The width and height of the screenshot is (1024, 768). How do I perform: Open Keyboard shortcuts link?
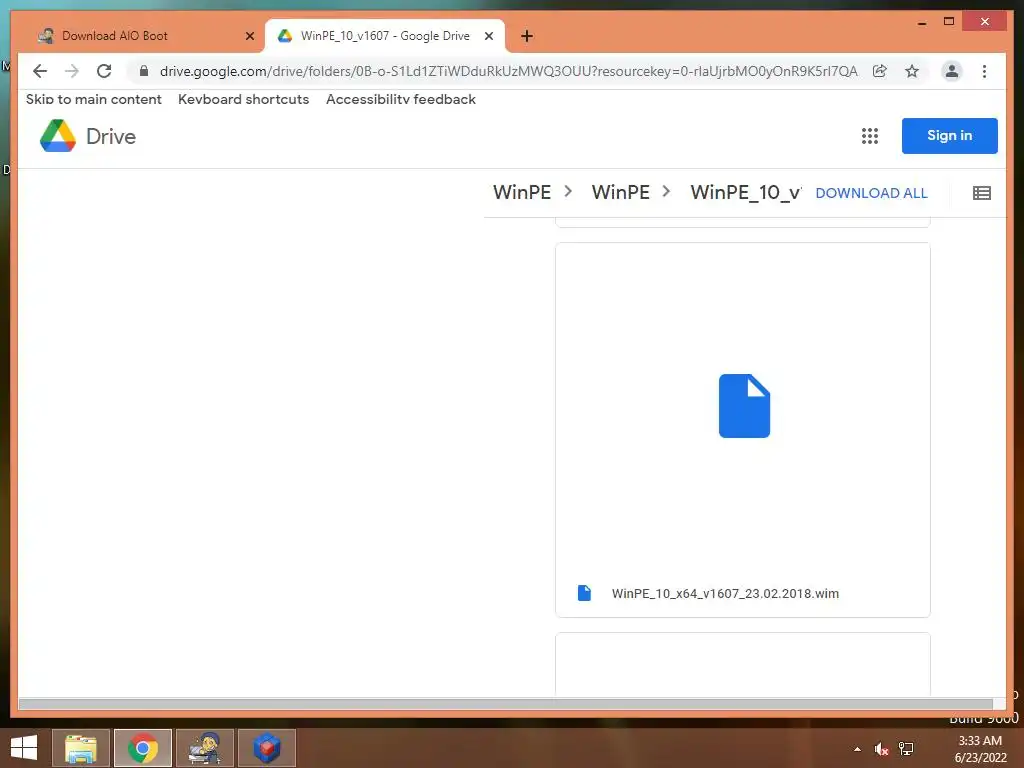244,99
